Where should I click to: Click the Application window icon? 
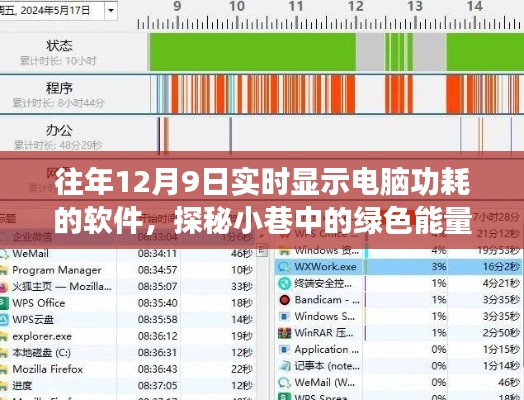coord(284,350)
